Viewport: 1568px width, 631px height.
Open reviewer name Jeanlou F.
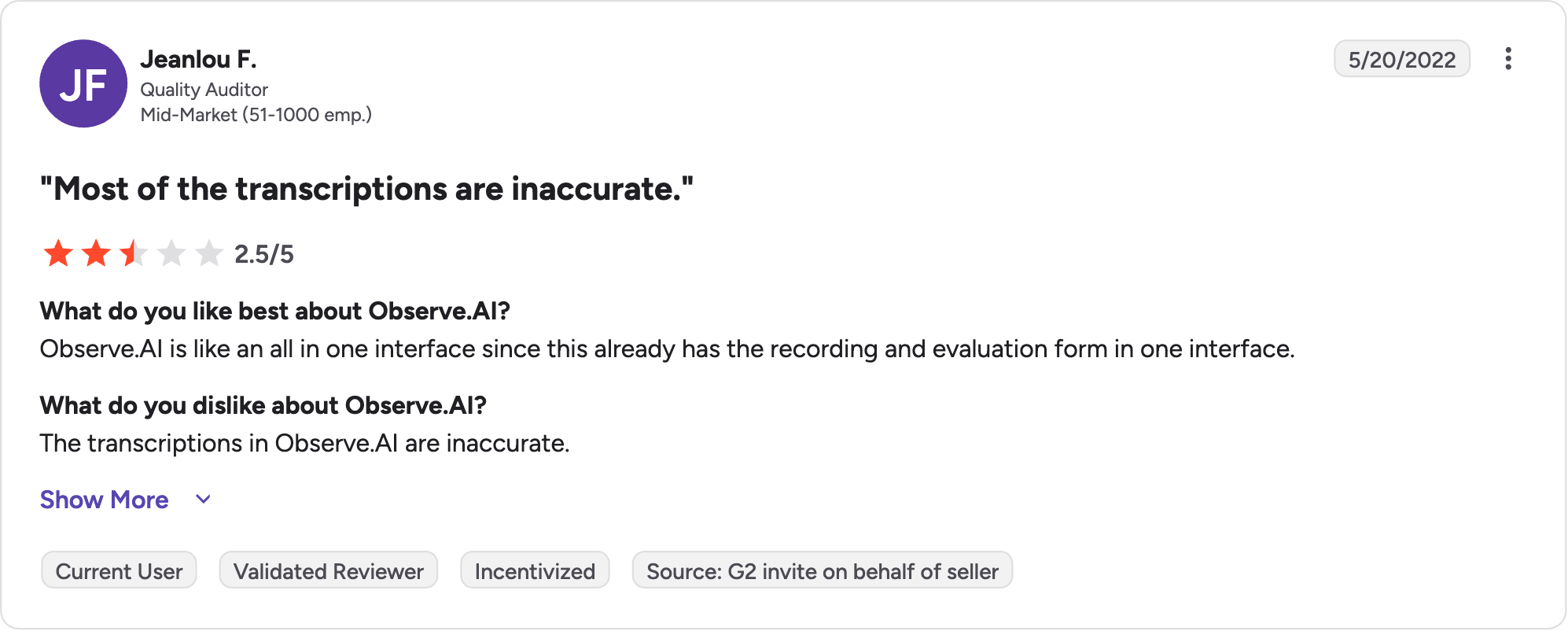click(x=199, y=59)
